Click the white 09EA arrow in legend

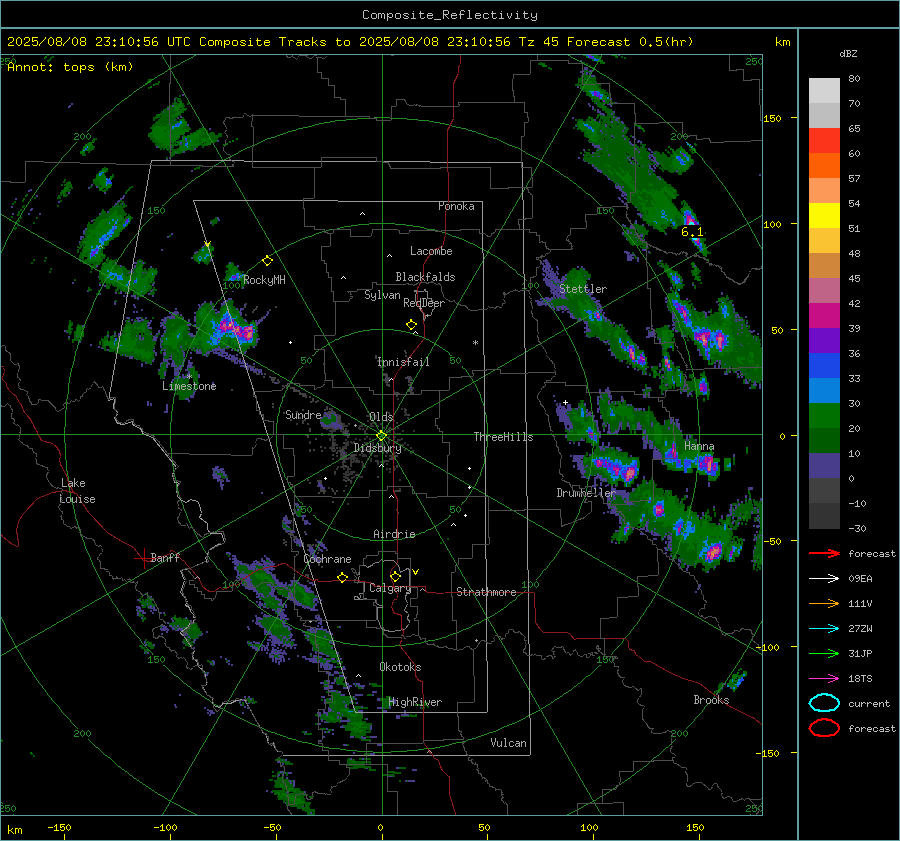[824, 579]
